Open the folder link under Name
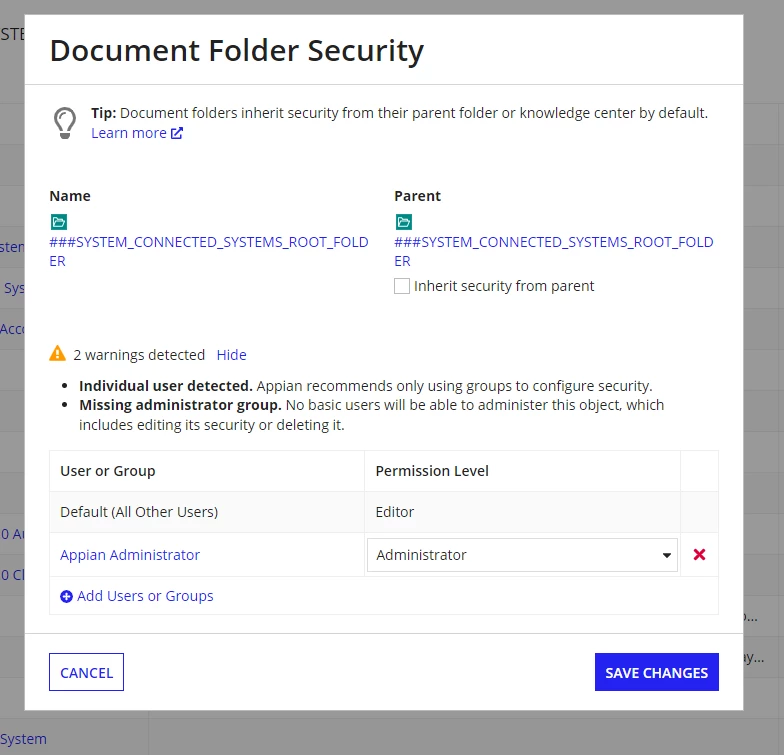Image resolution: width=784 pixels, height=755 pixels. click(x=208, y=252)
